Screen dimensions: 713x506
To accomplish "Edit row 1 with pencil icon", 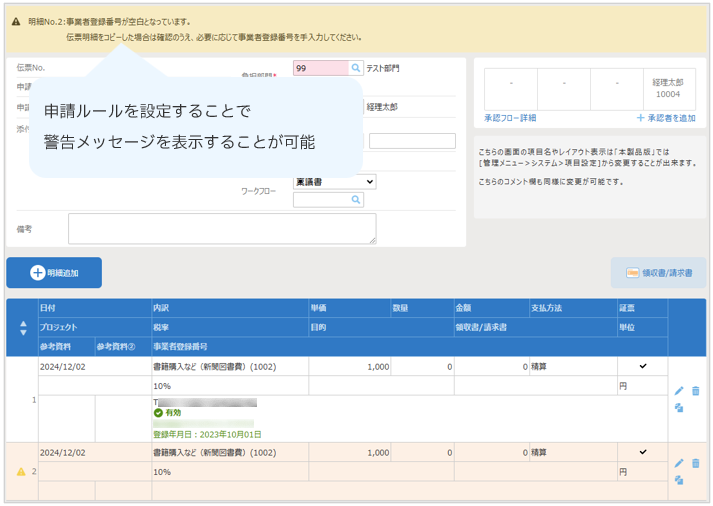I will [679, 391].
